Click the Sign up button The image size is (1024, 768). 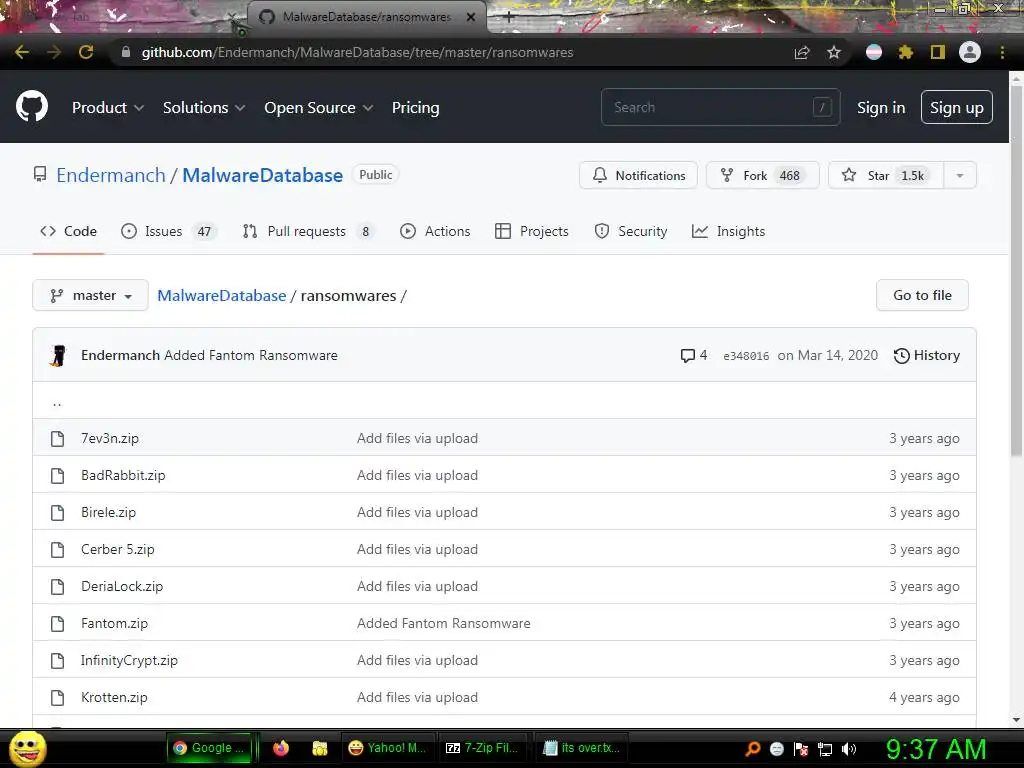[x=957, y=108]
